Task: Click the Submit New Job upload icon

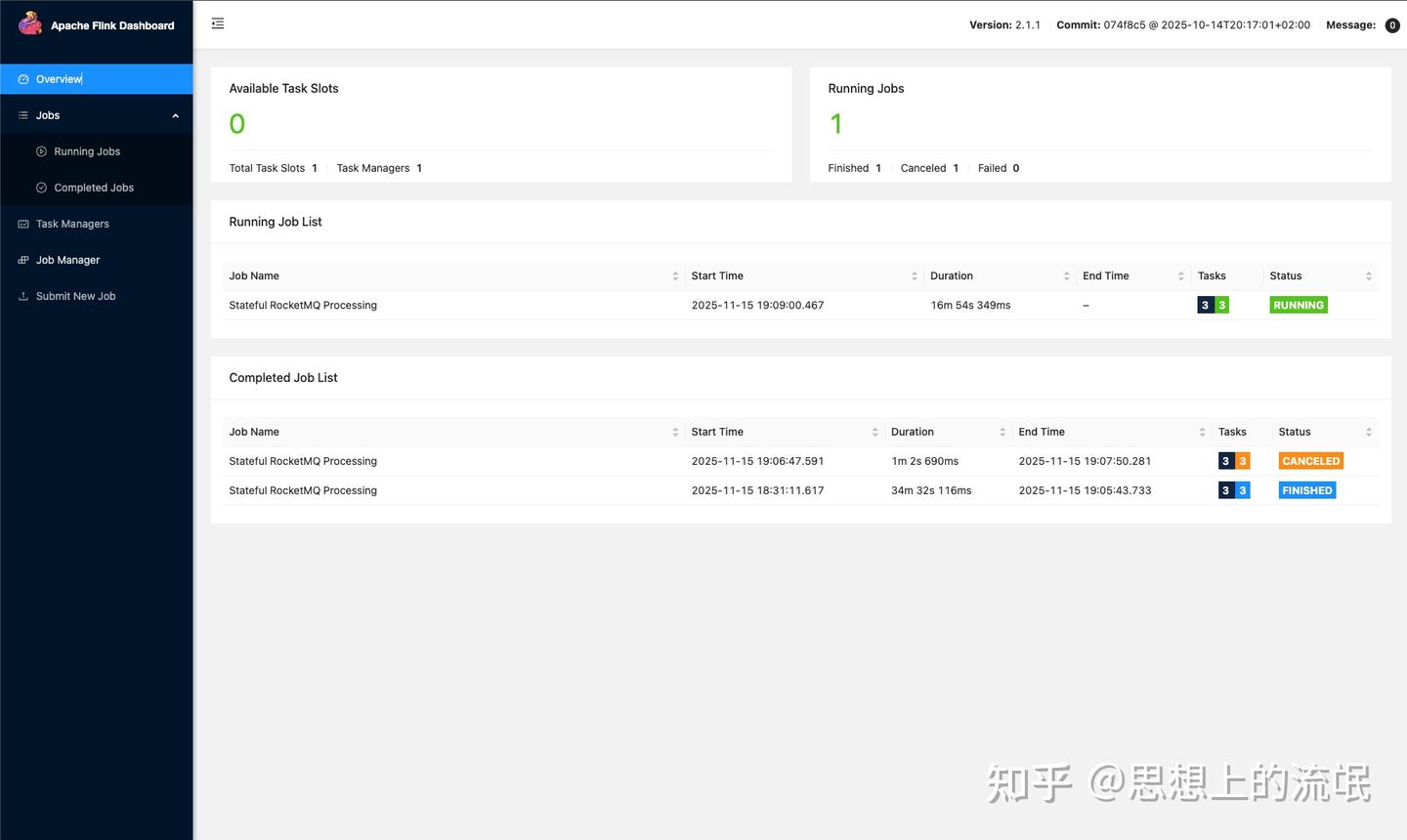Action: [21, 296]
